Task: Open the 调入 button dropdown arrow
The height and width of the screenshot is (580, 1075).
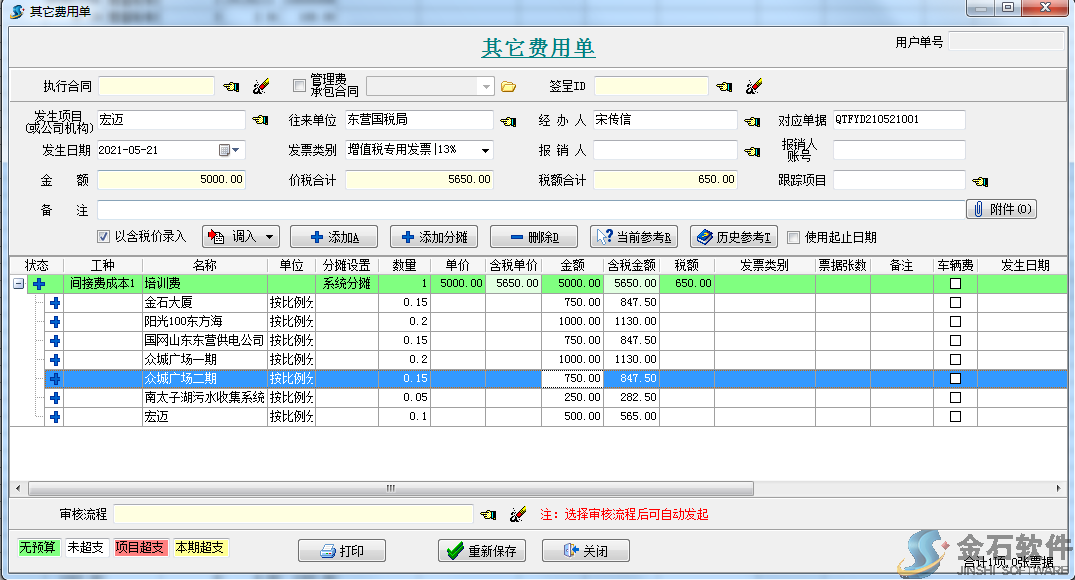Action: [x=272, y=237]
